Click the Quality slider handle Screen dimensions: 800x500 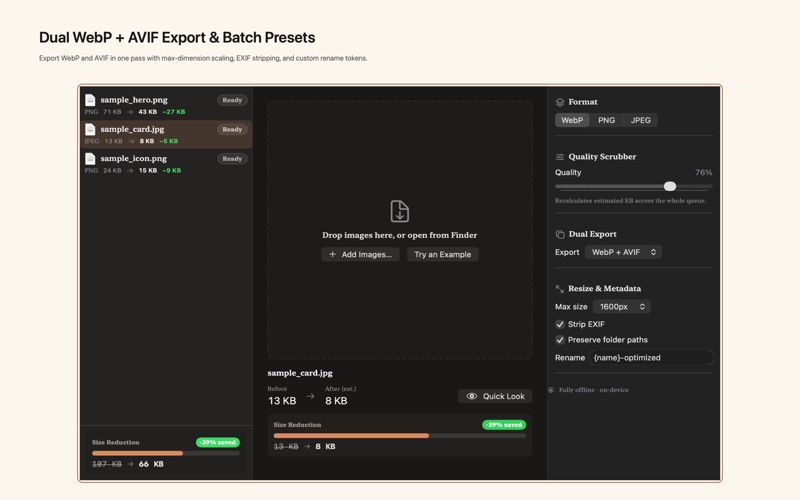click(670, 186)
